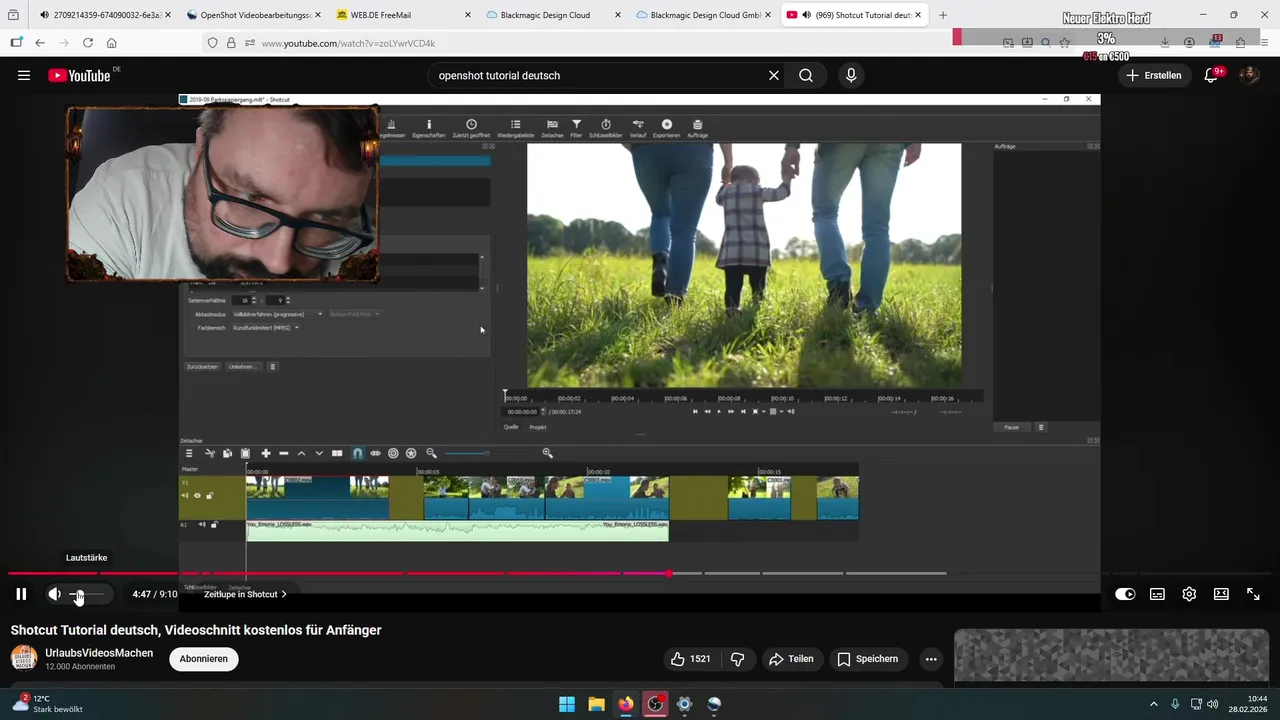Open the browser application hamburger menu
This screenshot has height=720, width=1280.
(1264, 43)
